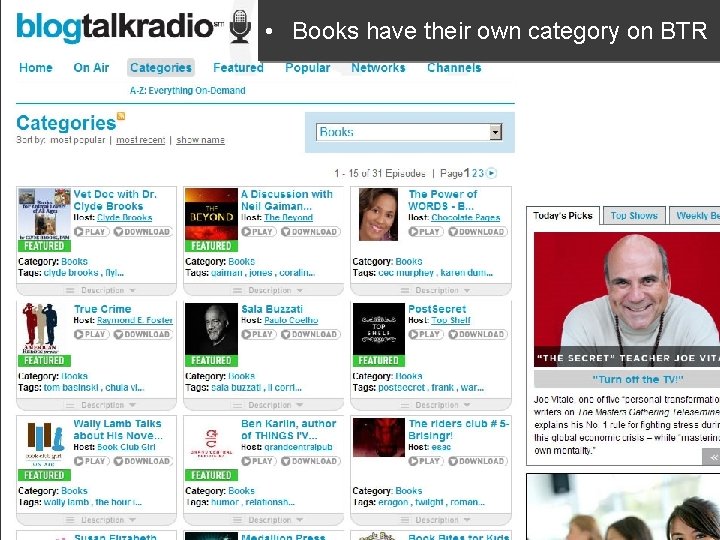Expand Description under Sala Buzzati card
The height and width of the screenshot is (540, 720).
264,405
